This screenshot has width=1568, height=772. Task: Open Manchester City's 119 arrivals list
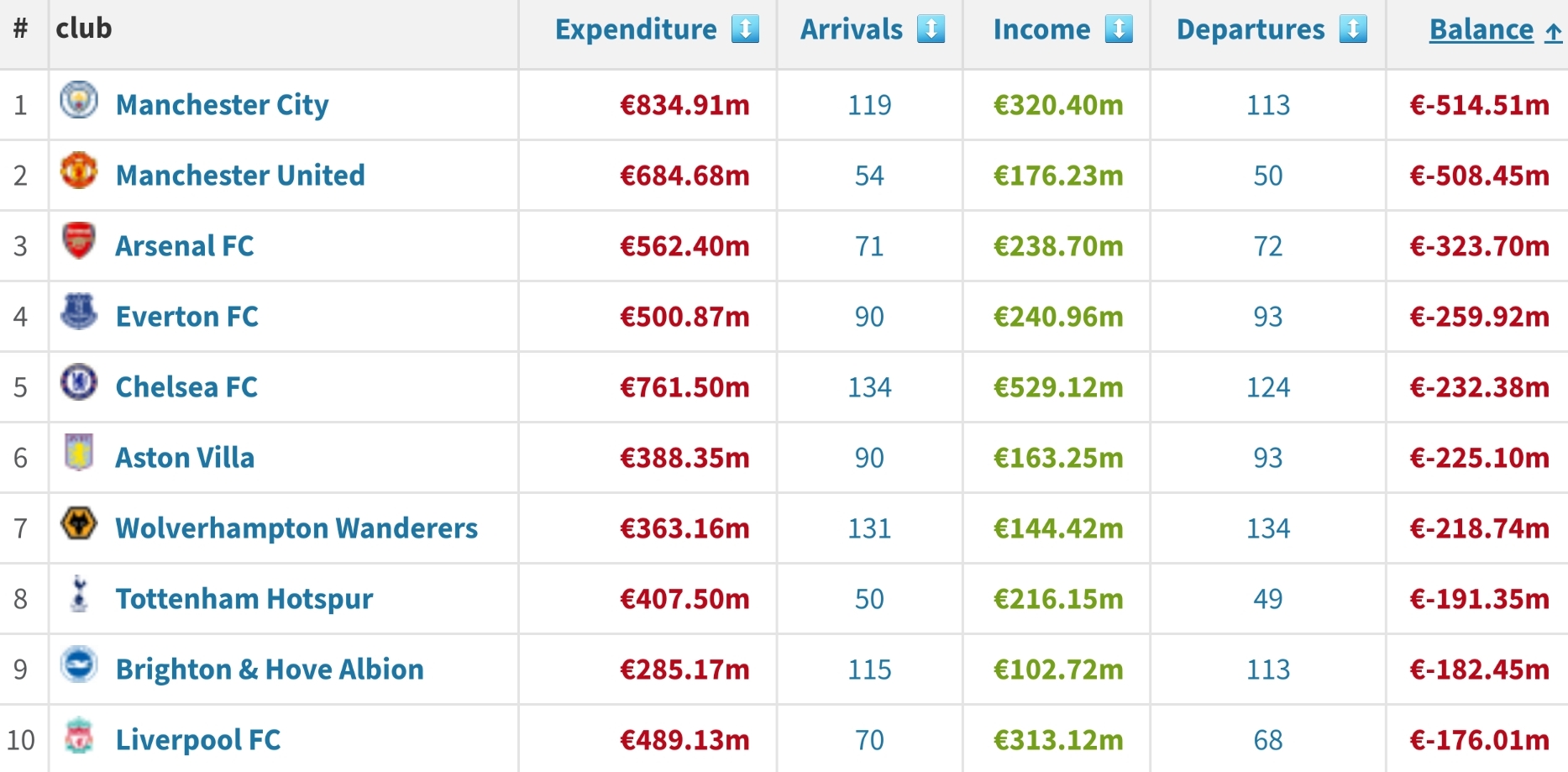[x=869, y=105]
